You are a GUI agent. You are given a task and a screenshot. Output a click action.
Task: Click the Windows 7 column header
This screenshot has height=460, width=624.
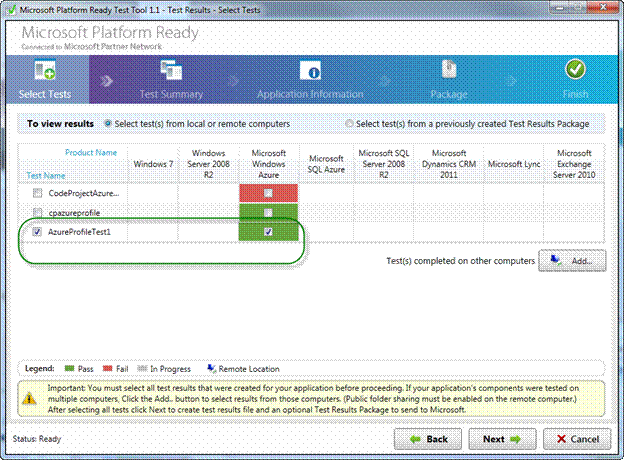153,164
